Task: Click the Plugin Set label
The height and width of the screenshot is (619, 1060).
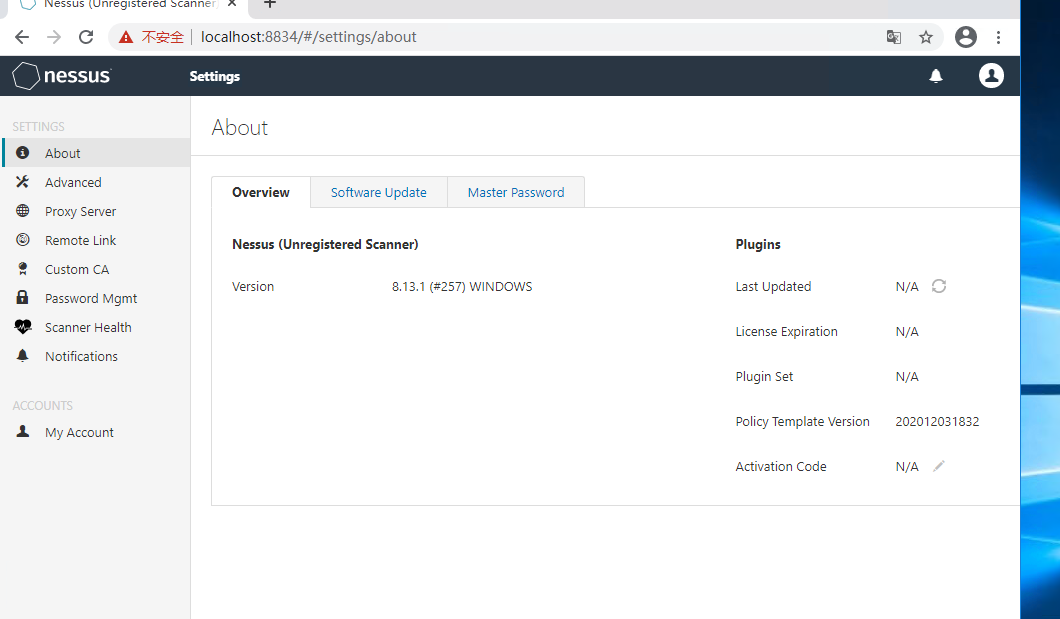Action: [764, 376]
